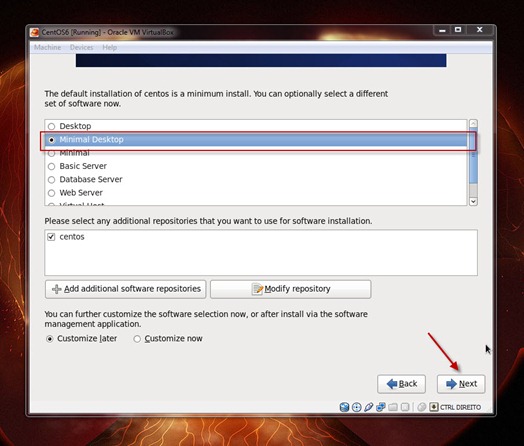
Task: Select the Basic Server option
Action: [x=51, y=166]
